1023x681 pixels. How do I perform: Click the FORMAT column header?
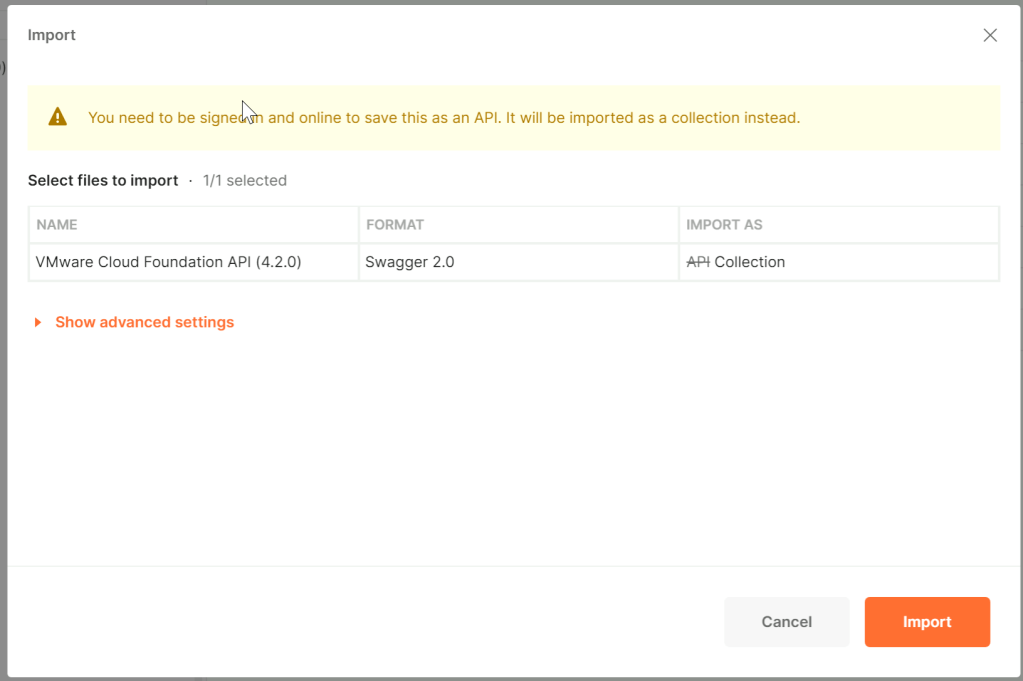(395, 225)
